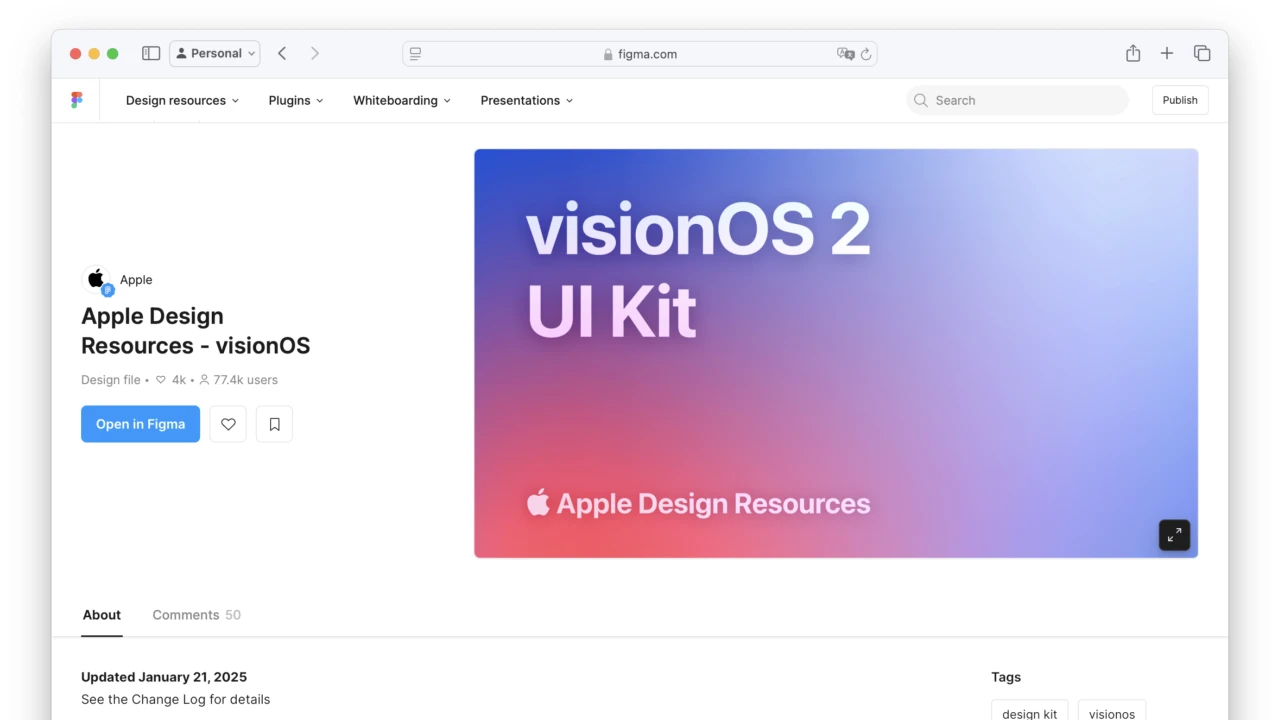Click the reader page icon in address bar

[415, 54]
